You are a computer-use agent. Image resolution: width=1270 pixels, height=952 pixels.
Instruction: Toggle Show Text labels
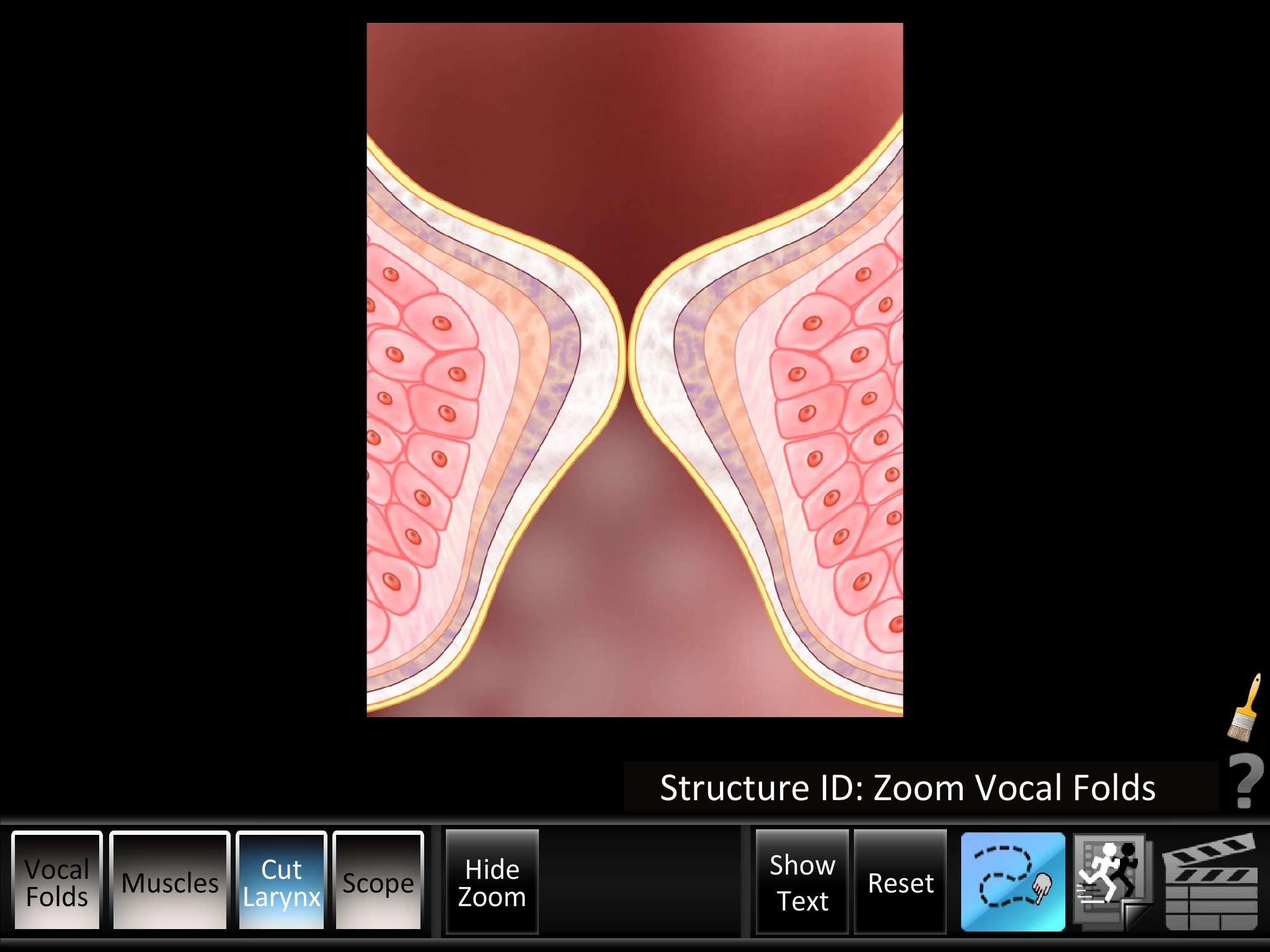pyautogui.click(x=802, y=881)
